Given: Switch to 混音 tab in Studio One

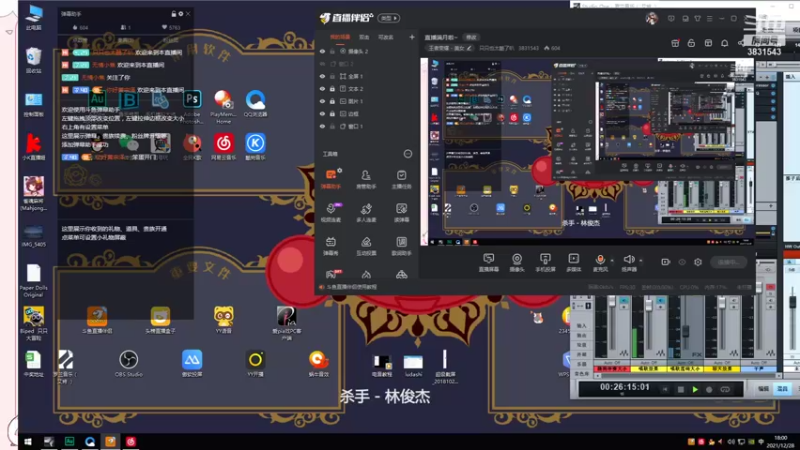Looking at the screenshot, I should (x=782, y=389).
